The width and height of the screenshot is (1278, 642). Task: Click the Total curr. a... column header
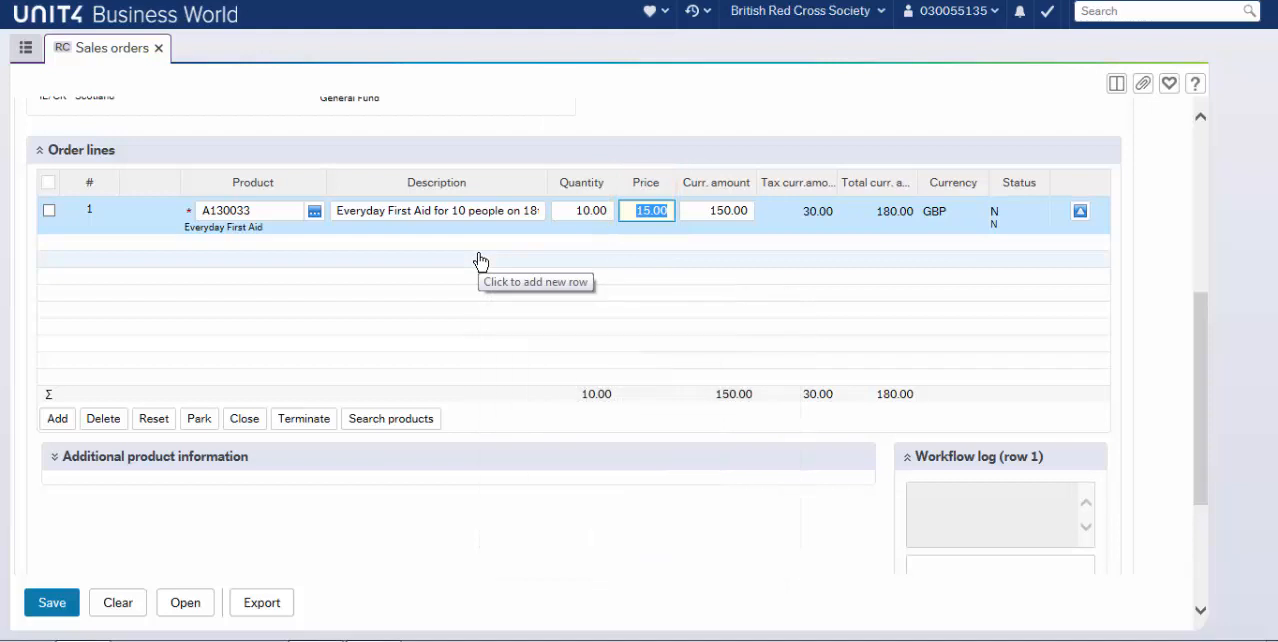click(877, 182)
